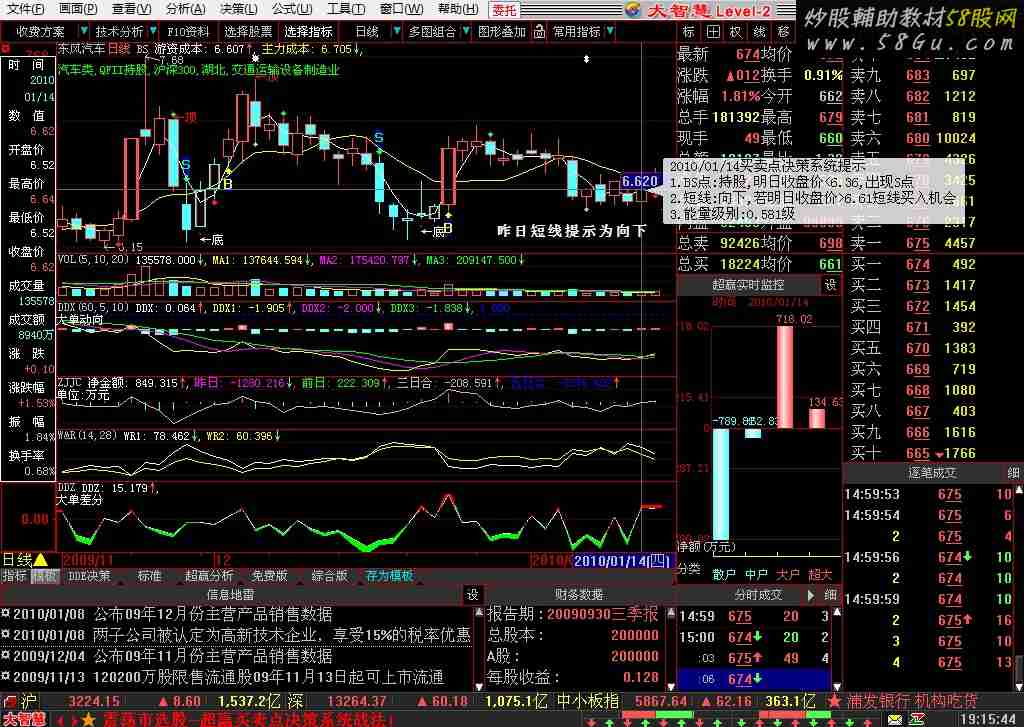
Task: Click the 设 button beside 超赢实时监控
Action: coord(830,285)
